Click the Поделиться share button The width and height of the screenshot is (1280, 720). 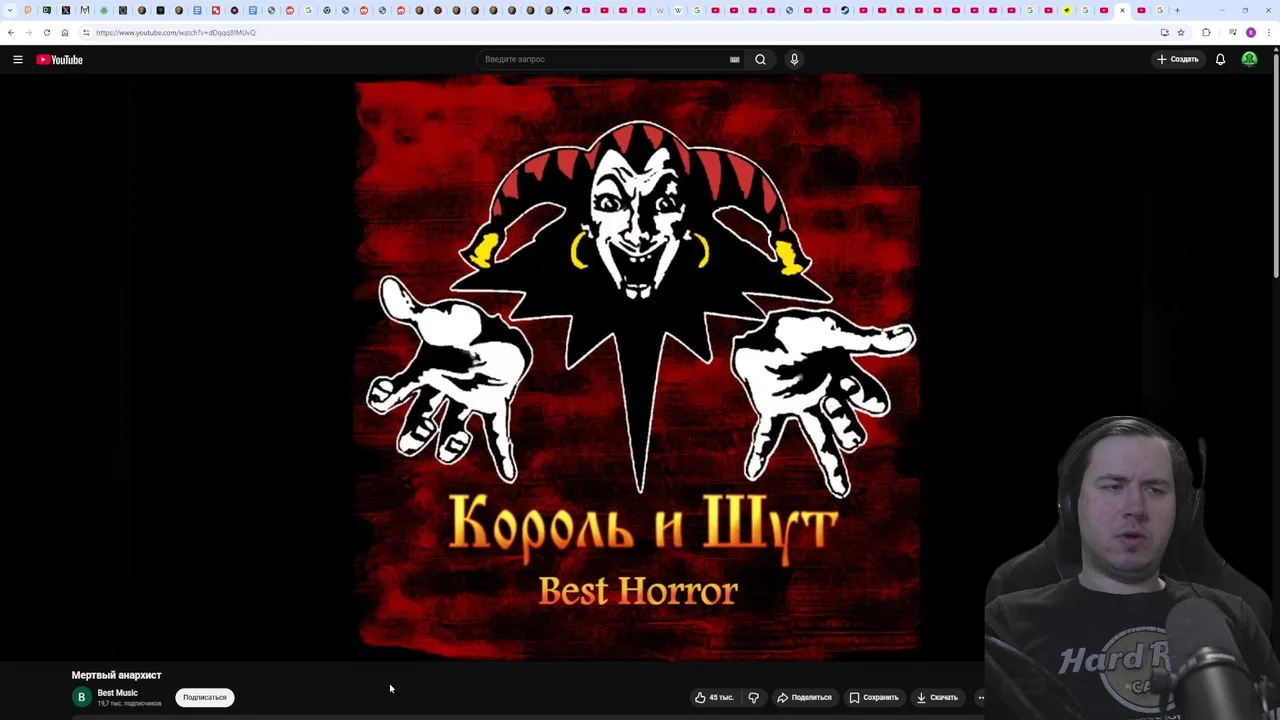click(x=805, y=697)
